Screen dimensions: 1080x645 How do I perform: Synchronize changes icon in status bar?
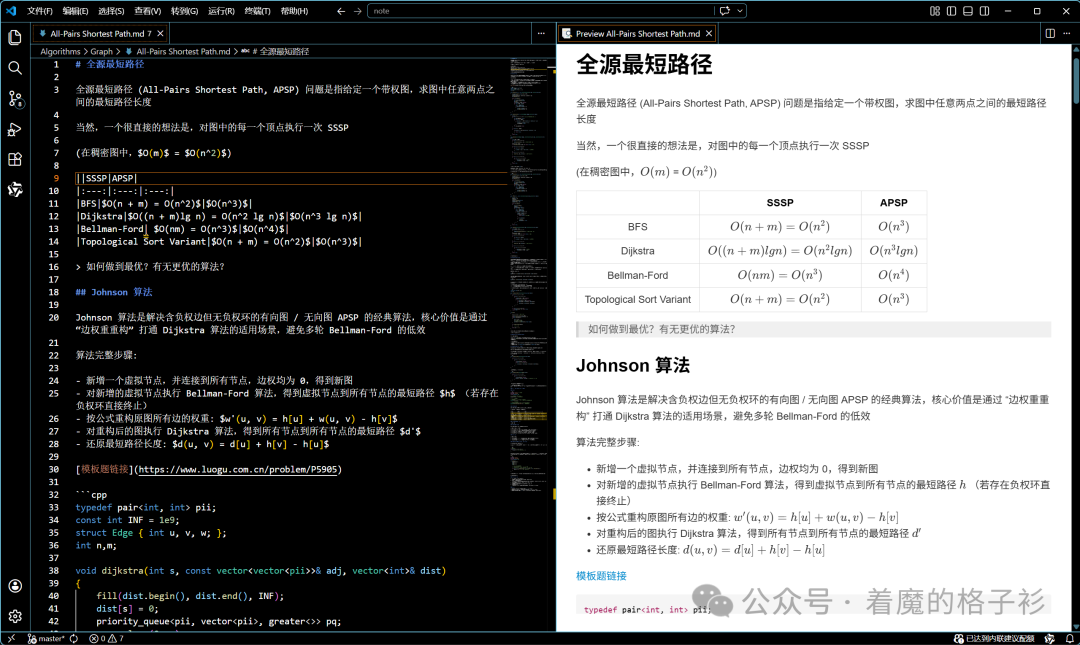[x=74, y=639]
